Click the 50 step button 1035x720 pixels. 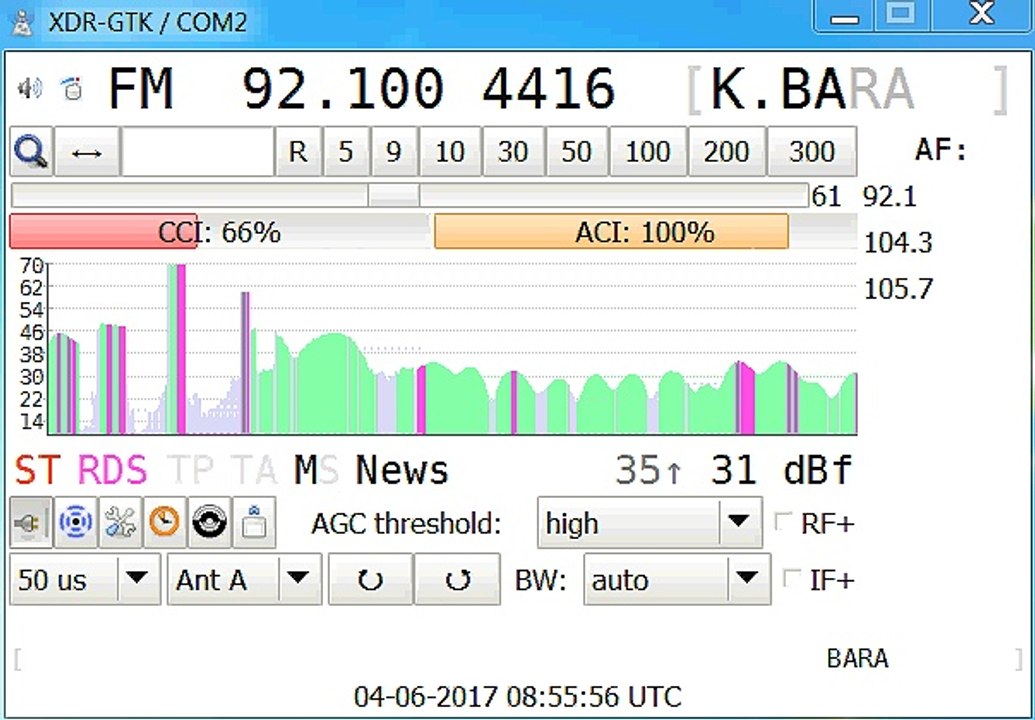pyautogui.click(x=576, y=152)
